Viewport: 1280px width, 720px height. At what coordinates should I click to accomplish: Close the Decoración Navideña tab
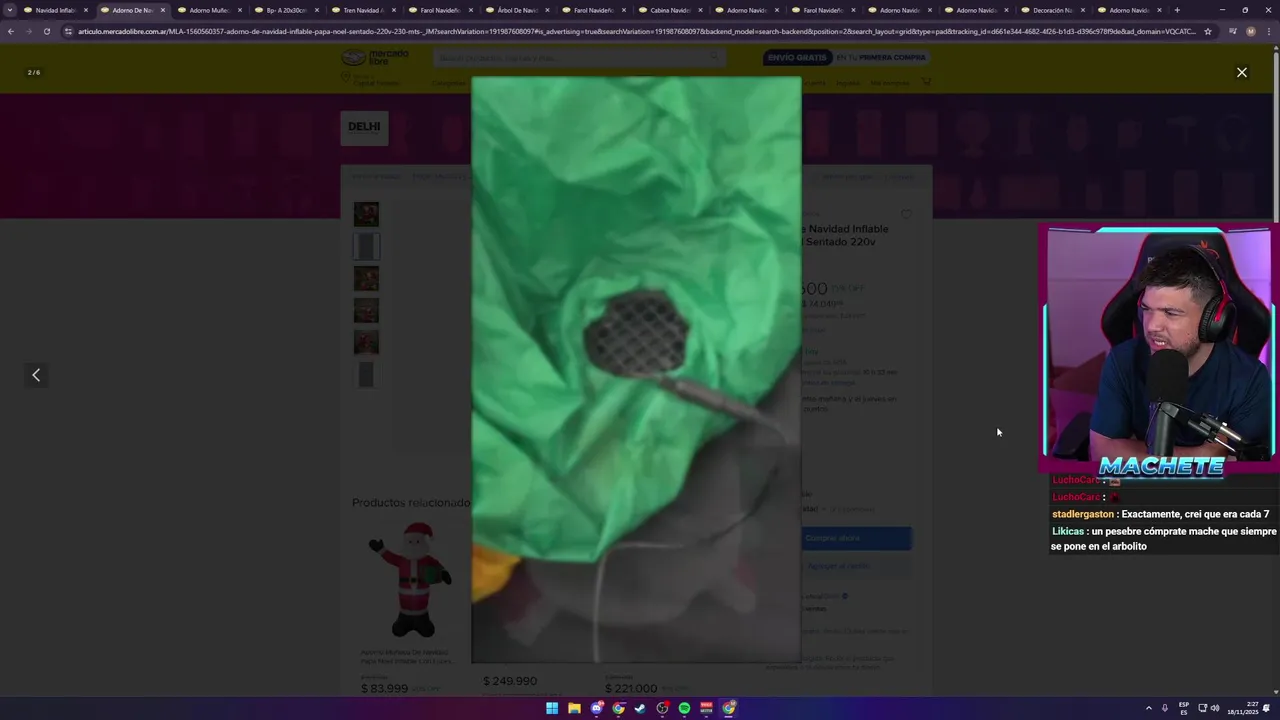tap(1082, 10)
